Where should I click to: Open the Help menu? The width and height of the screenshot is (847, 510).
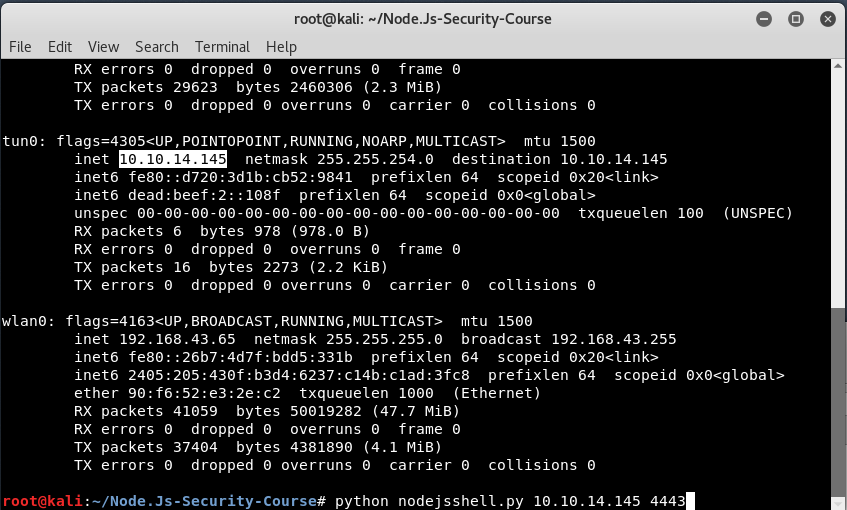coord(281,47)
